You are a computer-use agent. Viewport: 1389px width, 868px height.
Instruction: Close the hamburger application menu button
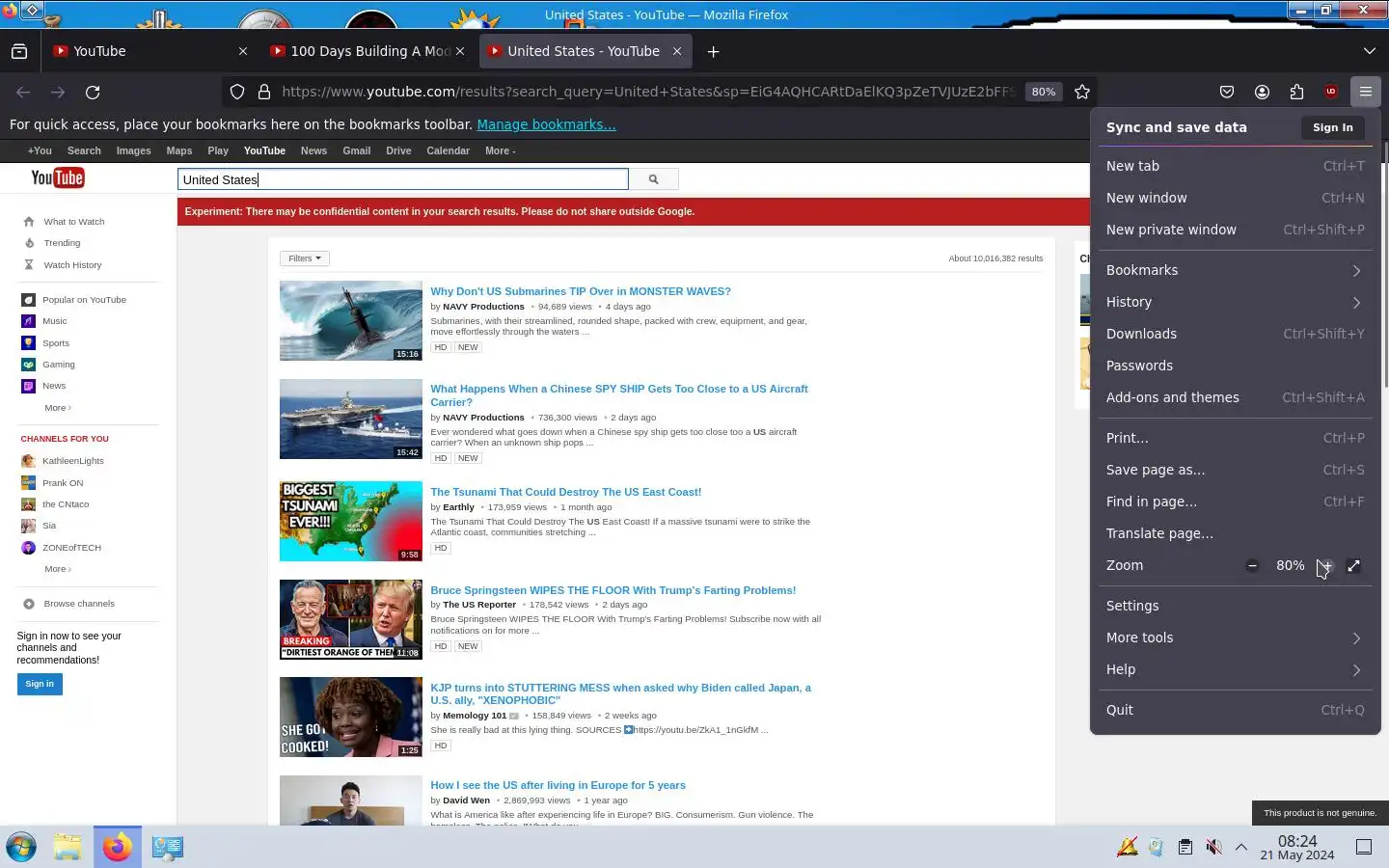coord(1366,92)
